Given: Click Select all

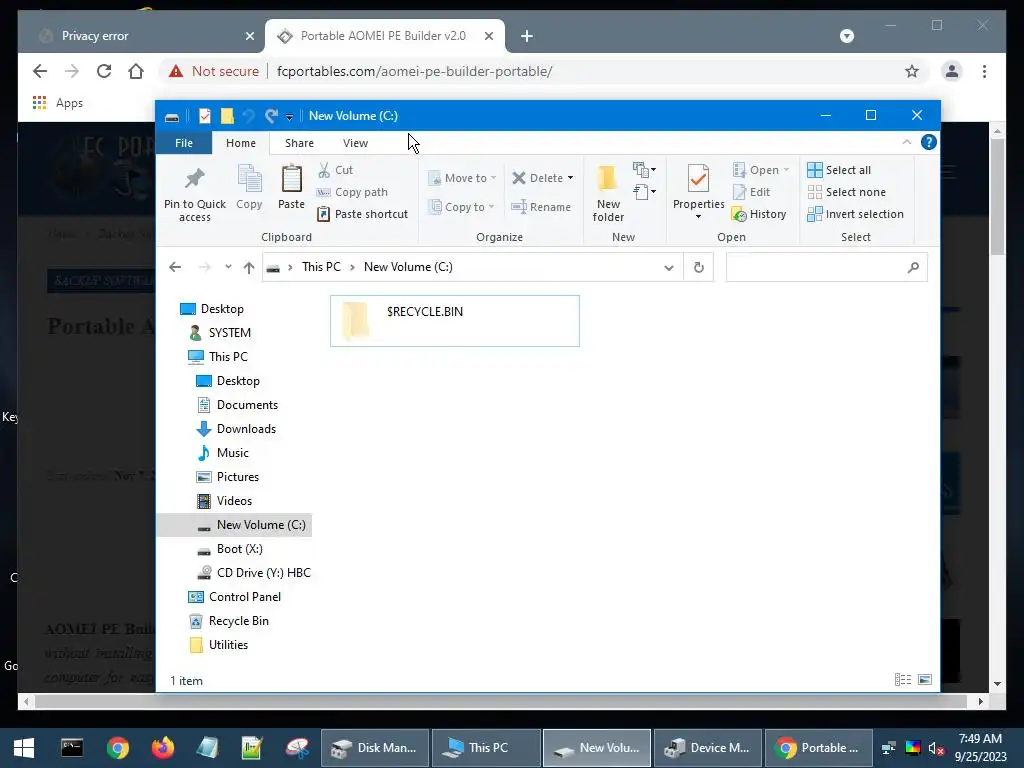Looking at the screenshot, I should (x=839, y=170).
